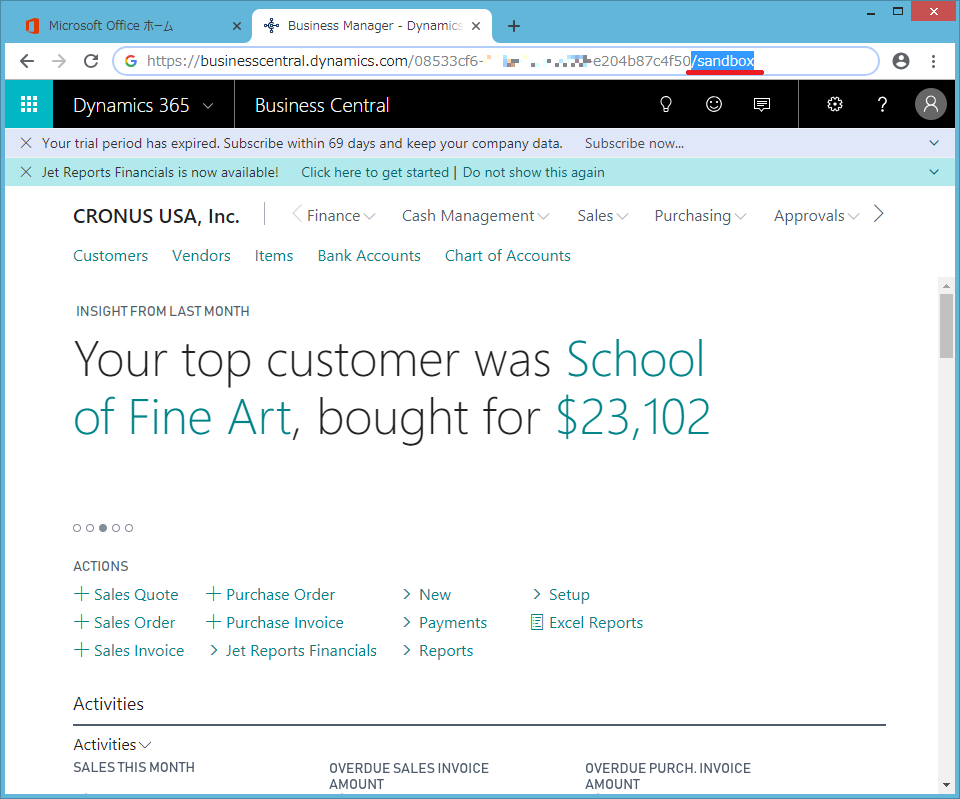The width and height of the screenshot is (960, 799).
Task: Open the Items list
Action: 274,256
